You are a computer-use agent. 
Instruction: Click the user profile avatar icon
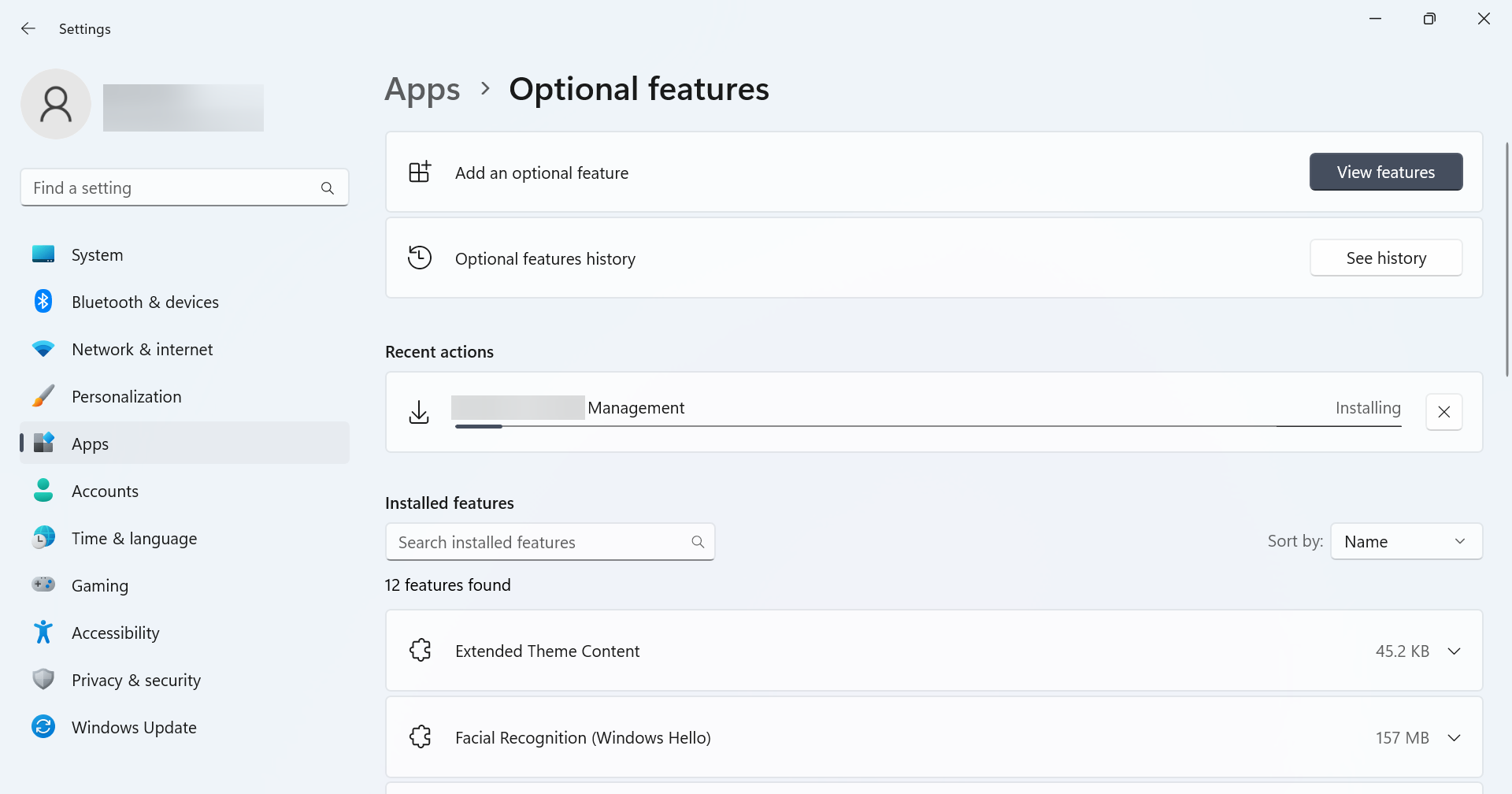[56, 104]
